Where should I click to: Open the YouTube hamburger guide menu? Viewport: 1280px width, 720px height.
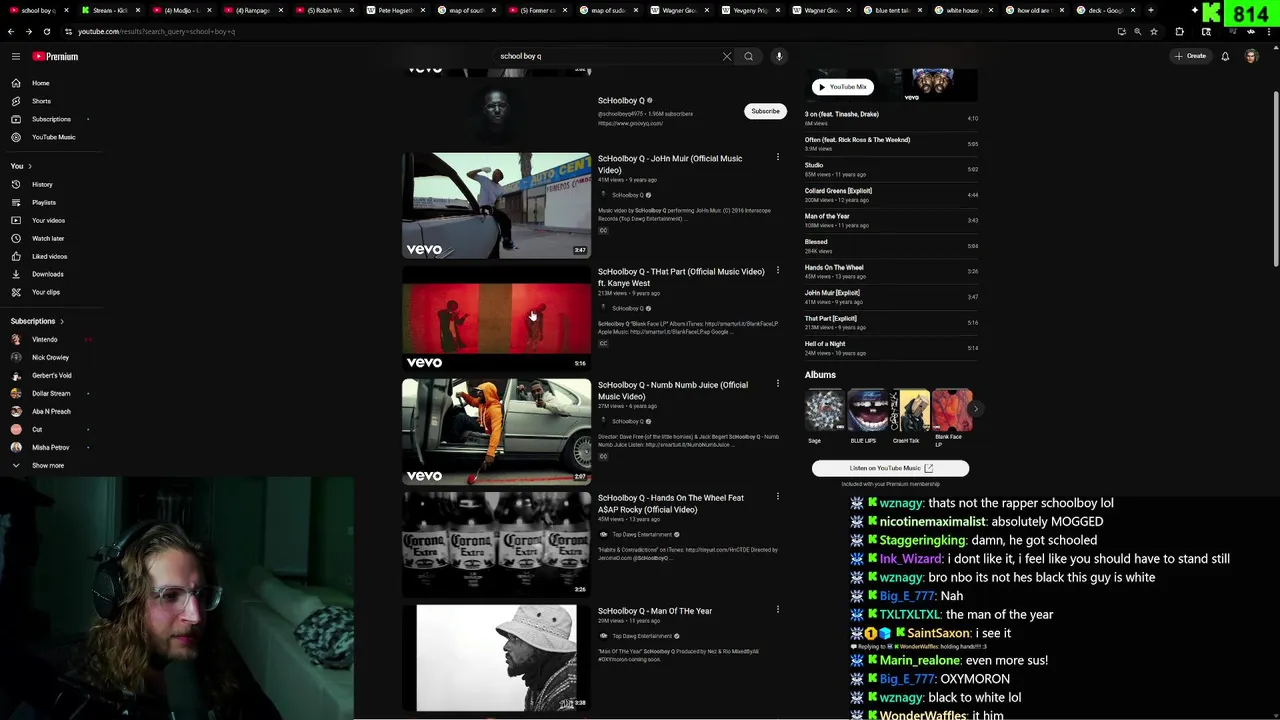16,56
